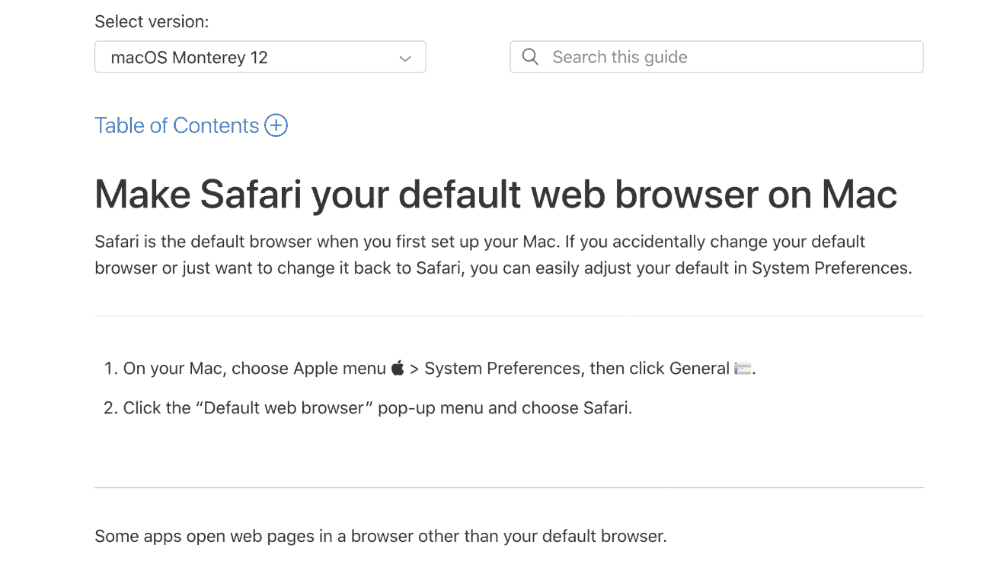Open the Table of Contents link
This screenshot has height=583, width=1000.
(177, 125)
